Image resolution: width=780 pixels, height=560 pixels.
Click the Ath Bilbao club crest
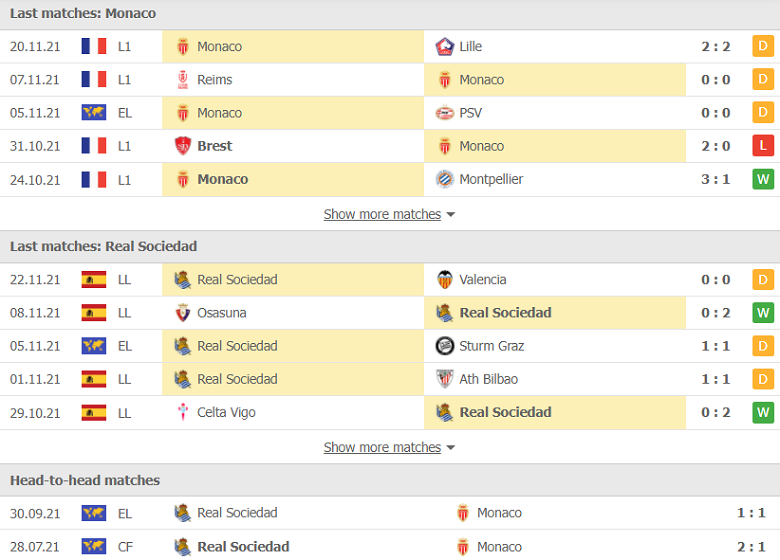click(444, 379)
